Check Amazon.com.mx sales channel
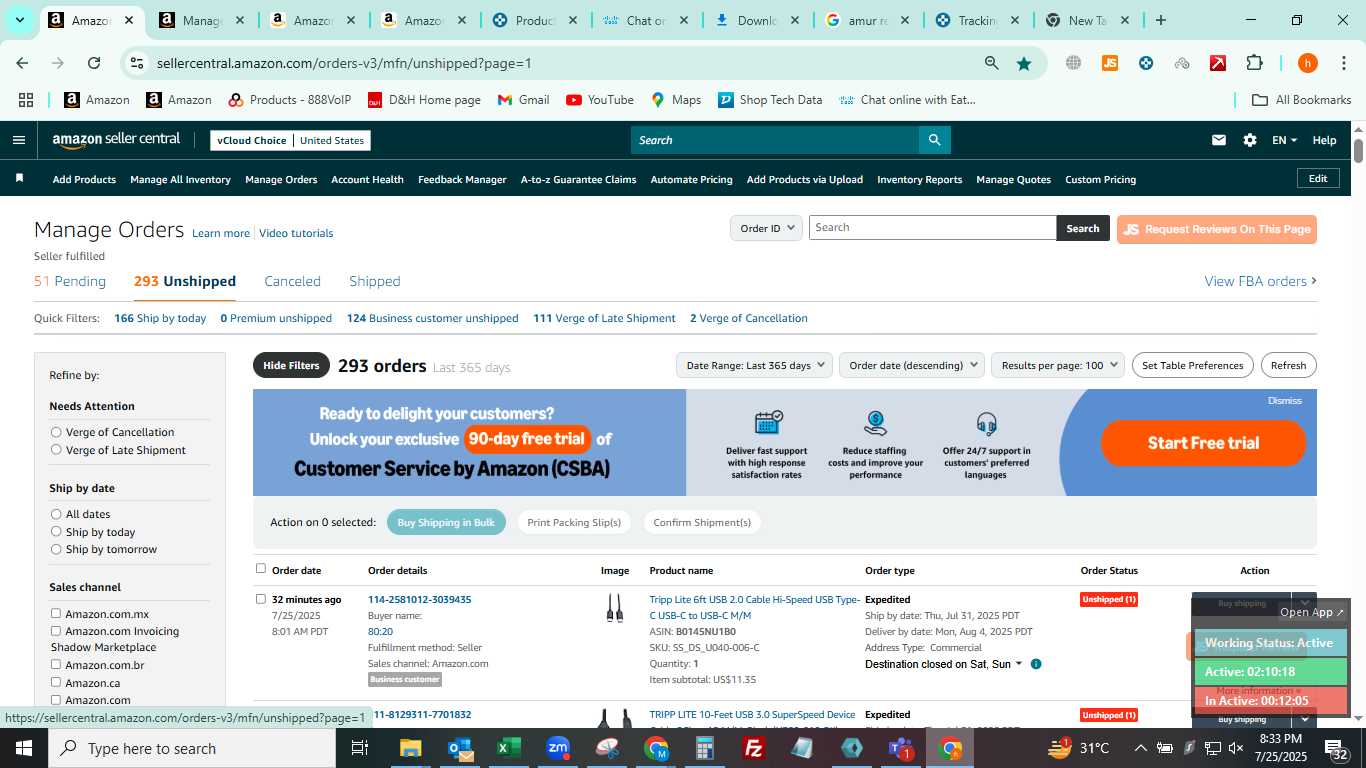 tap(56, 614)
